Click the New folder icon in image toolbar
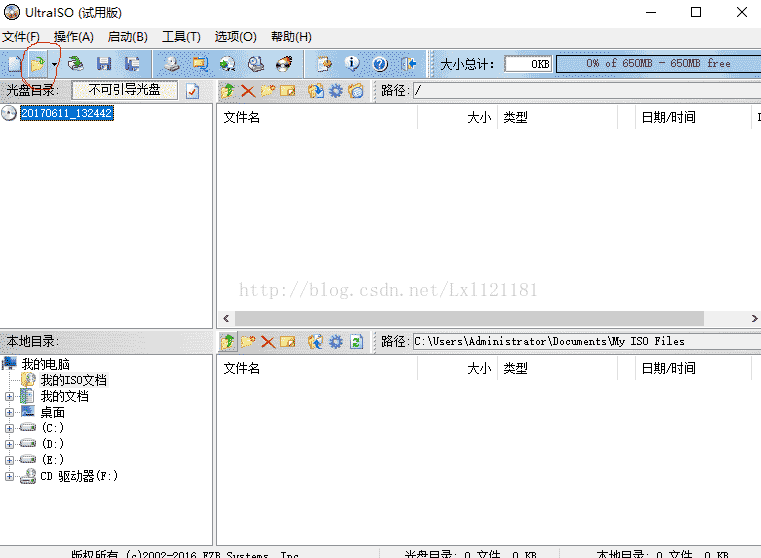This screenshot has width=761, height=558. click(268, 91)
